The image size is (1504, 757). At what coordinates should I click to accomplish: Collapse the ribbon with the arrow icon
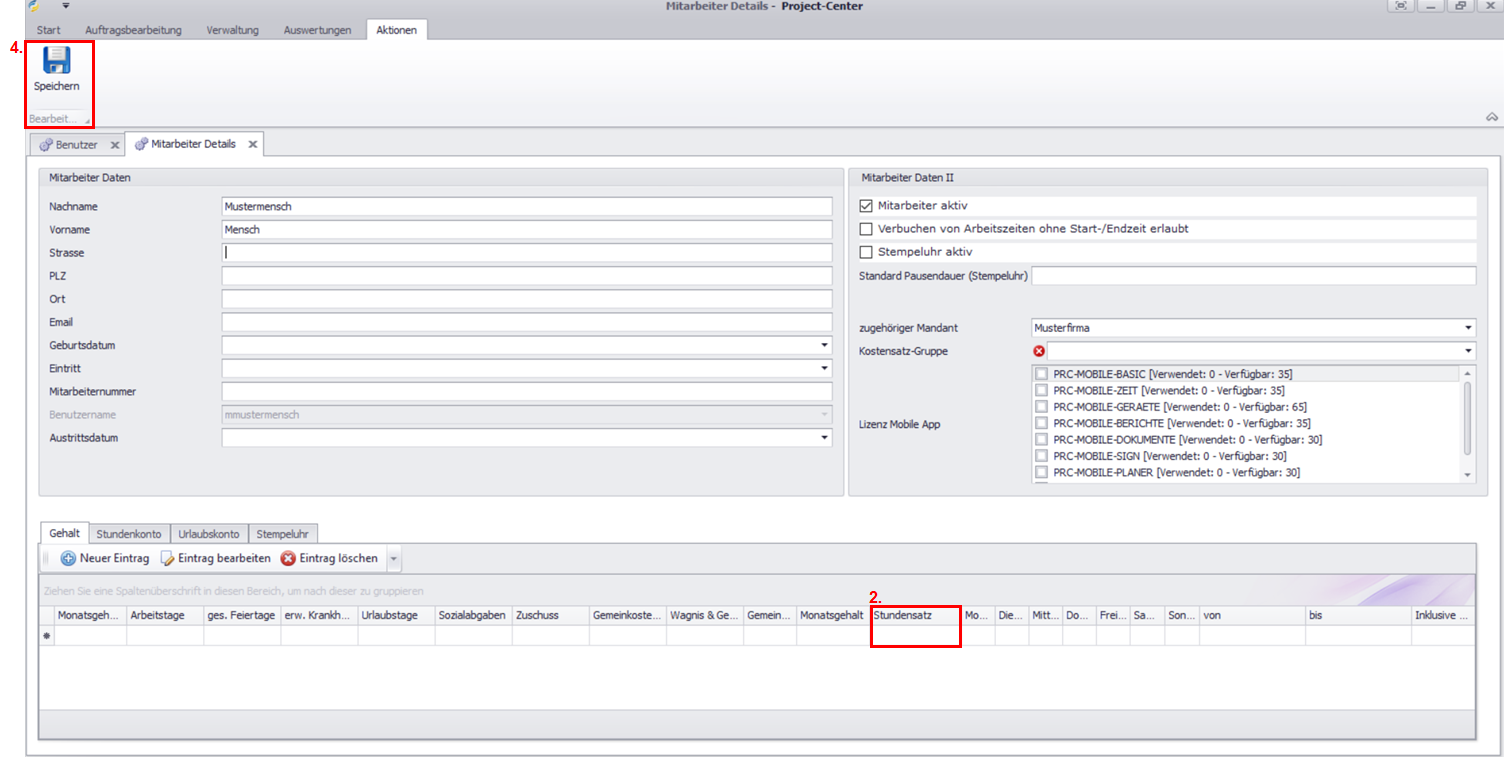(x=1491, y=117)
